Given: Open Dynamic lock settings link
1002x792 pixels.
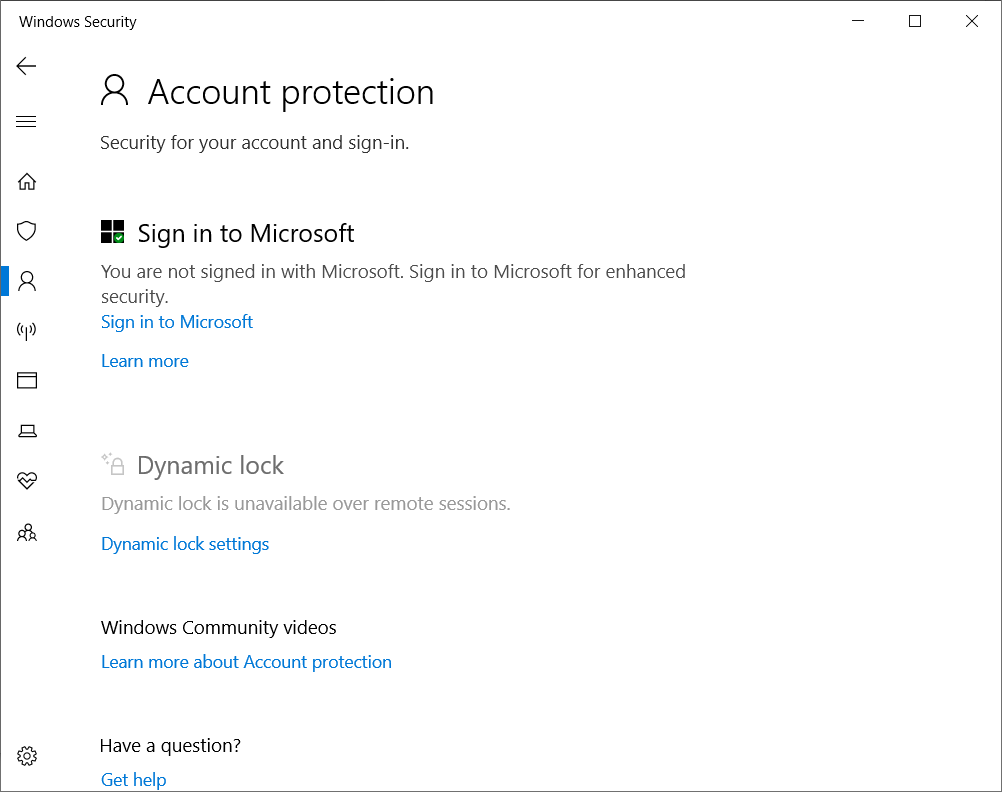Looking at the screenshot, I should tap(185, 544).
